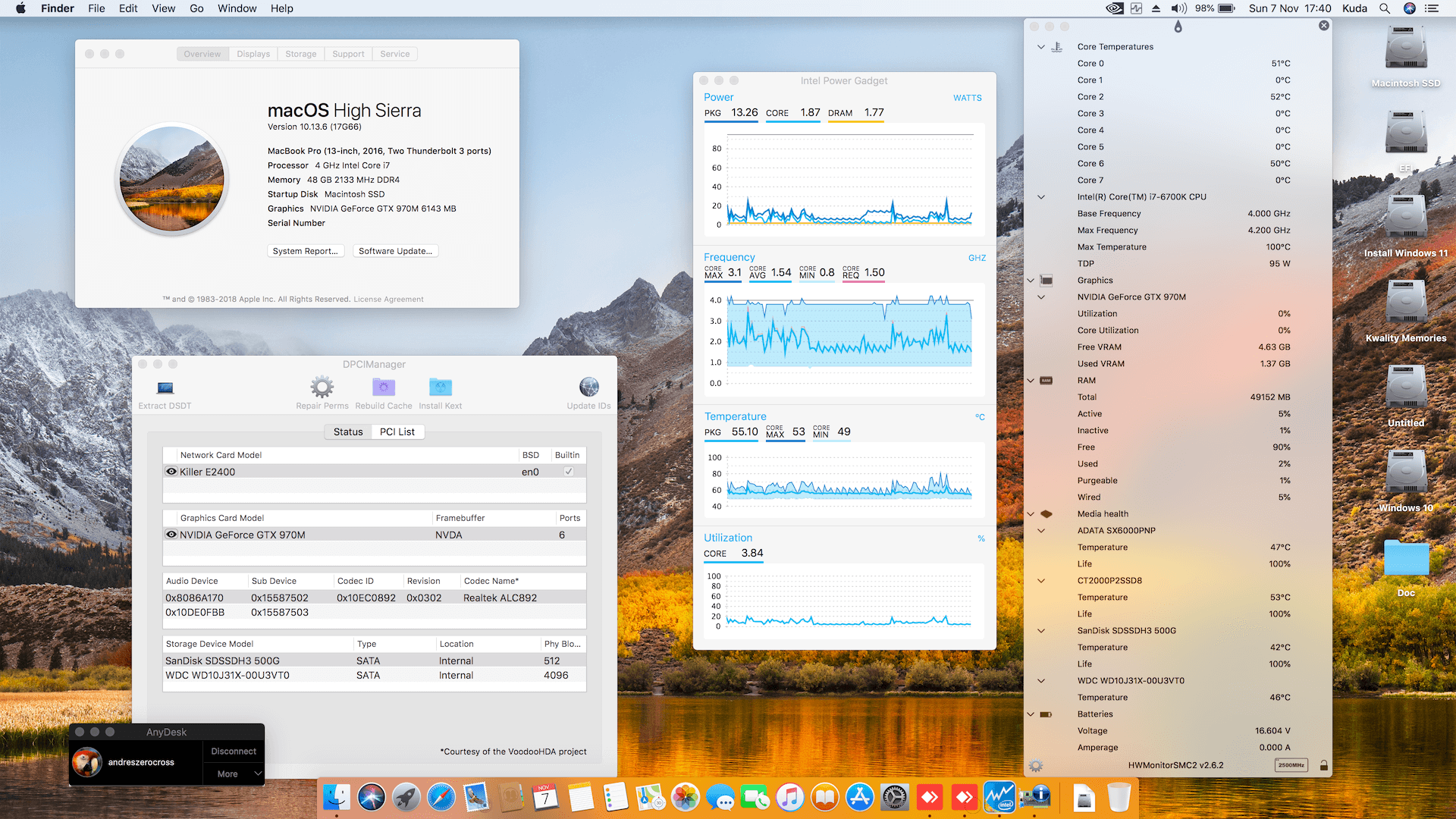Image resolution: width=1456 pixels, height=819 pixels.
Task: Click the andreszerocross avatar in AnyDesk
Action: pos(87,762)
